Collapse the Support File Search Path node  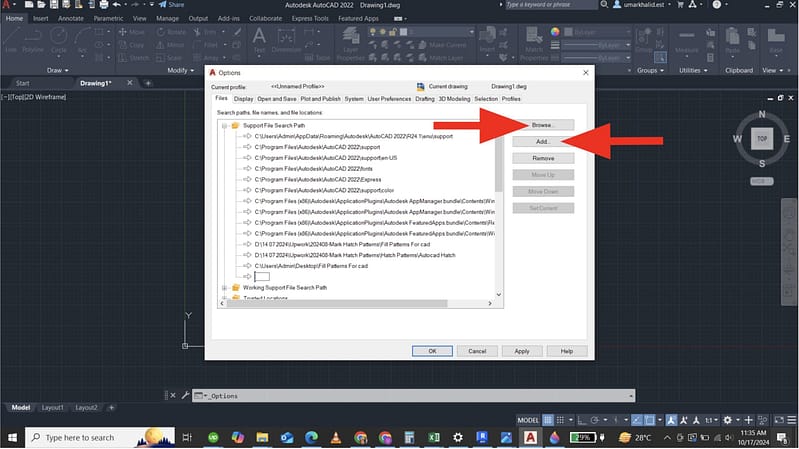[222, 125]
